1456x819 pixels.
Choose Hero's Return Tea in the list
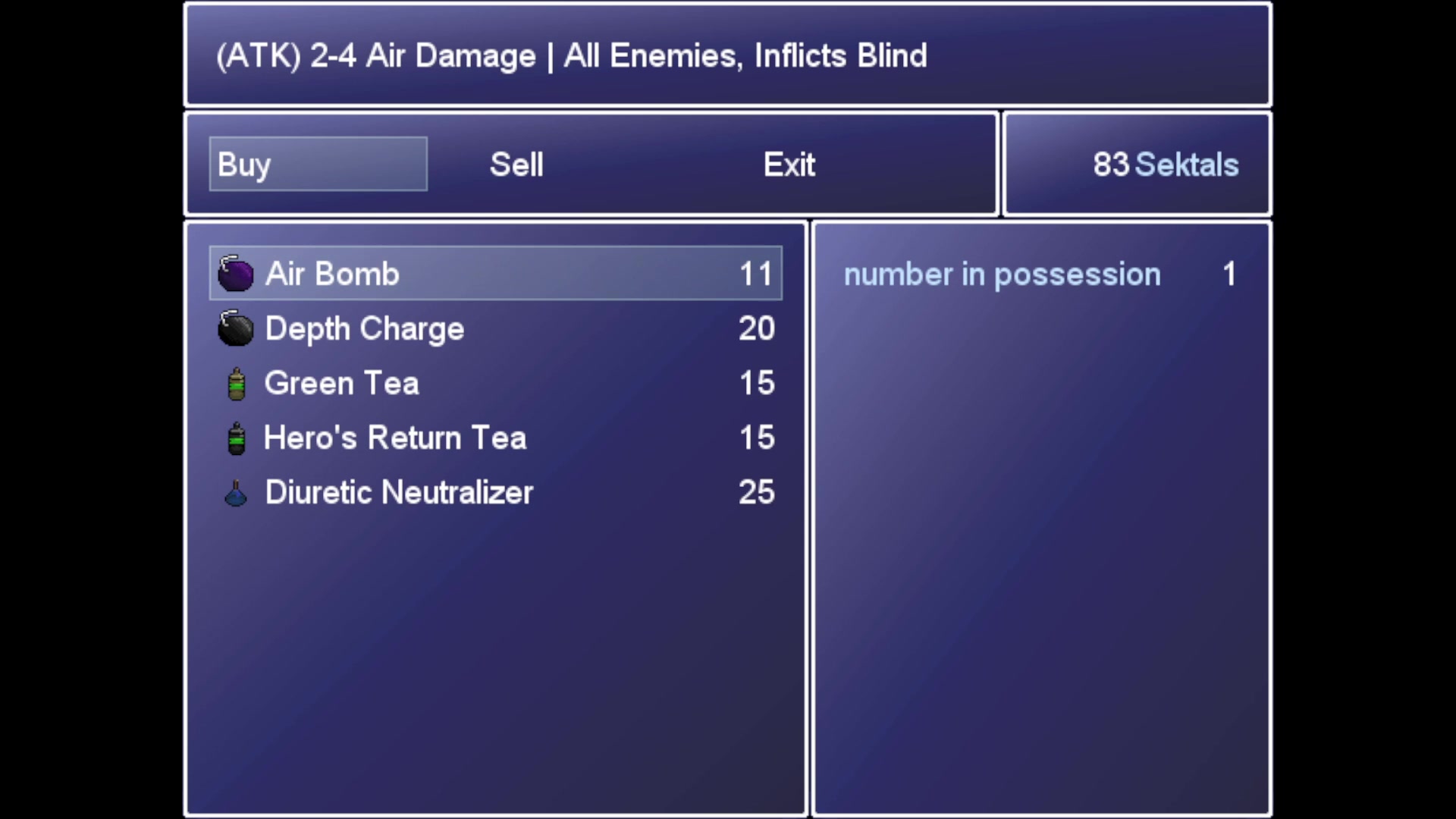tap(394, 438)
